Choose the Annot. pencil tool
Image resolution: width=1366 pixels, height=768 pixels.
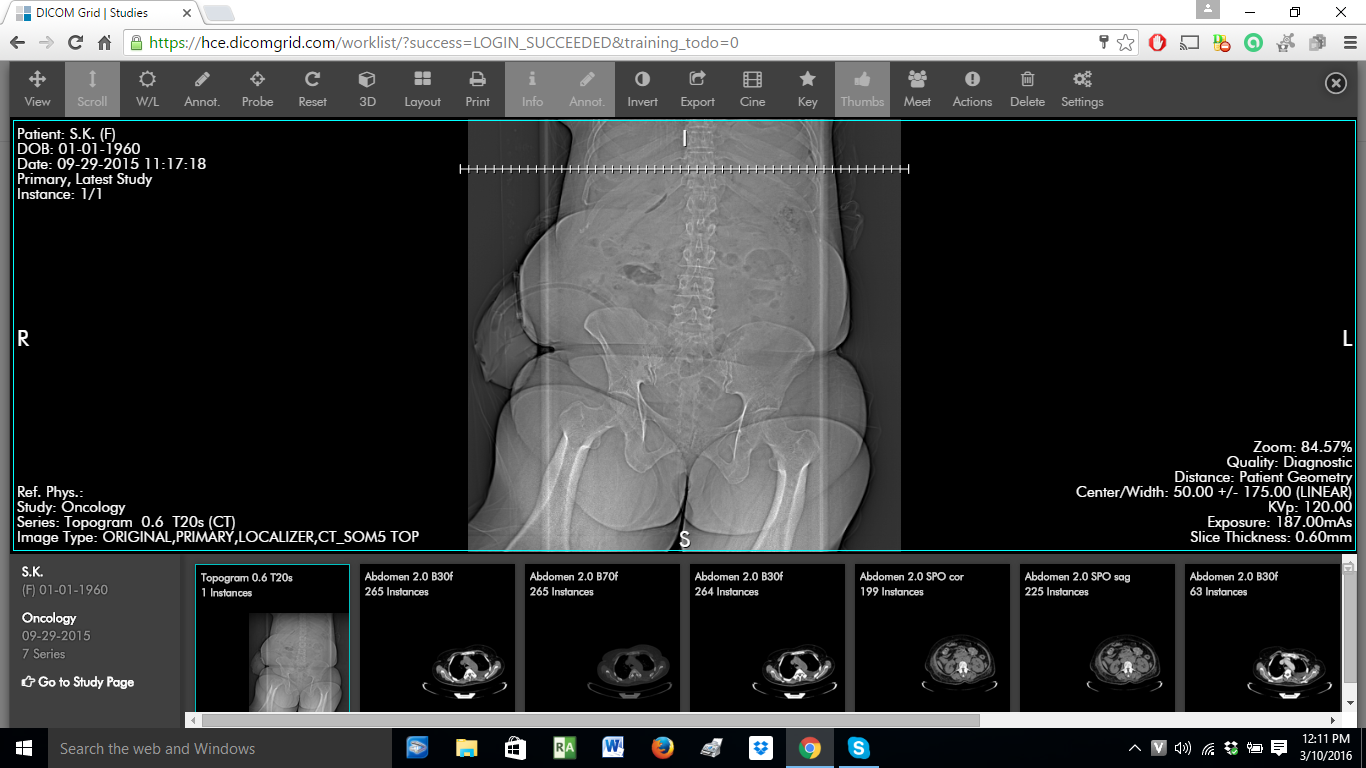pos(202,89)
